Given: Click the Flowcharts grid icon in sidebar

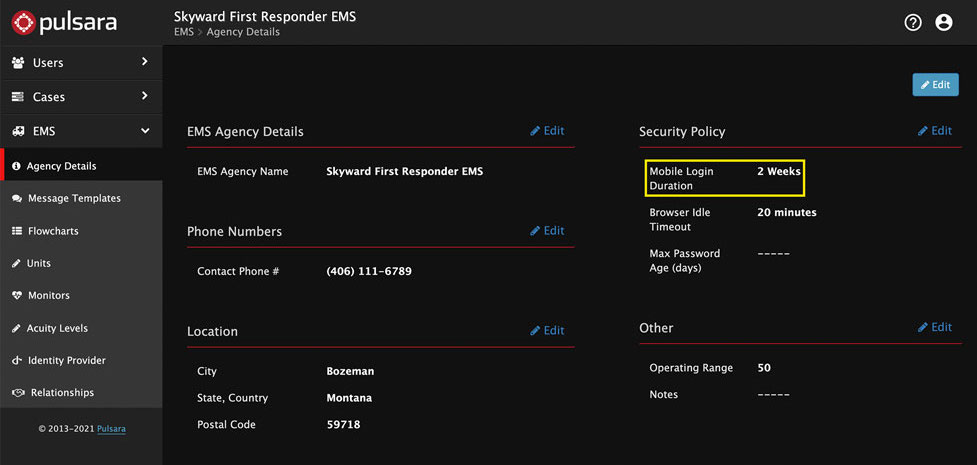Looking at the screenshot, I should tap(17, 231).
